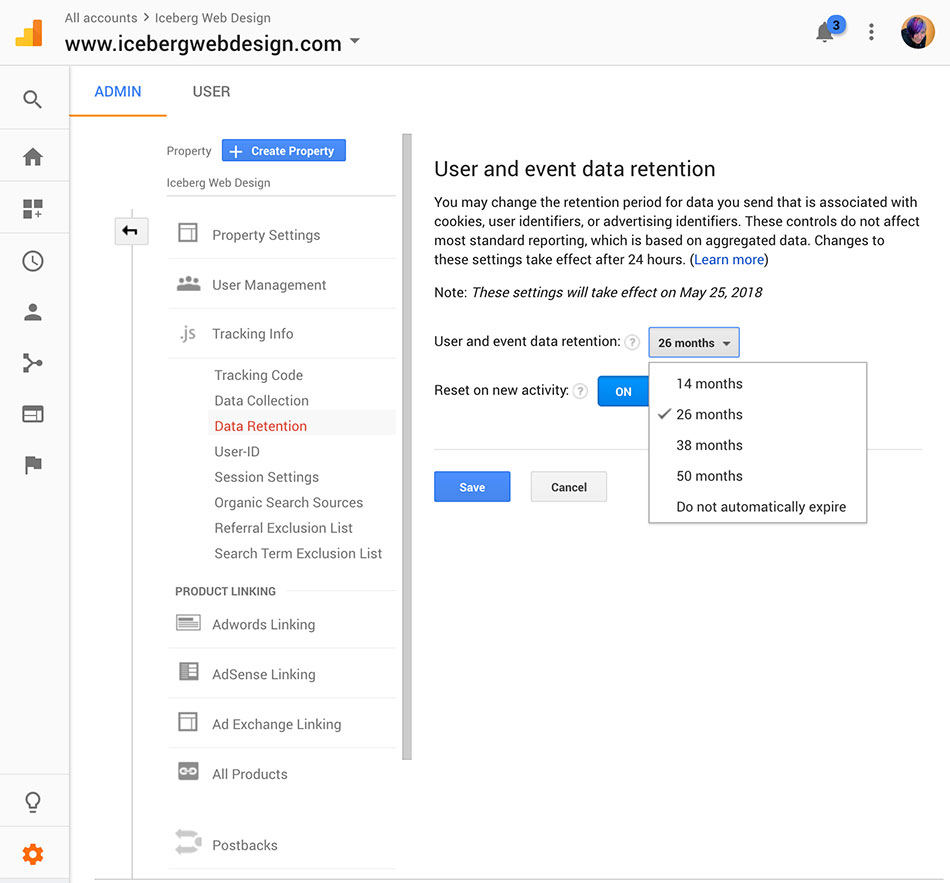The width and height of the screenshot is (950, 883).
Task: Click 'Iceberg Web Design' property name text
Action: (x=218, y=182)
